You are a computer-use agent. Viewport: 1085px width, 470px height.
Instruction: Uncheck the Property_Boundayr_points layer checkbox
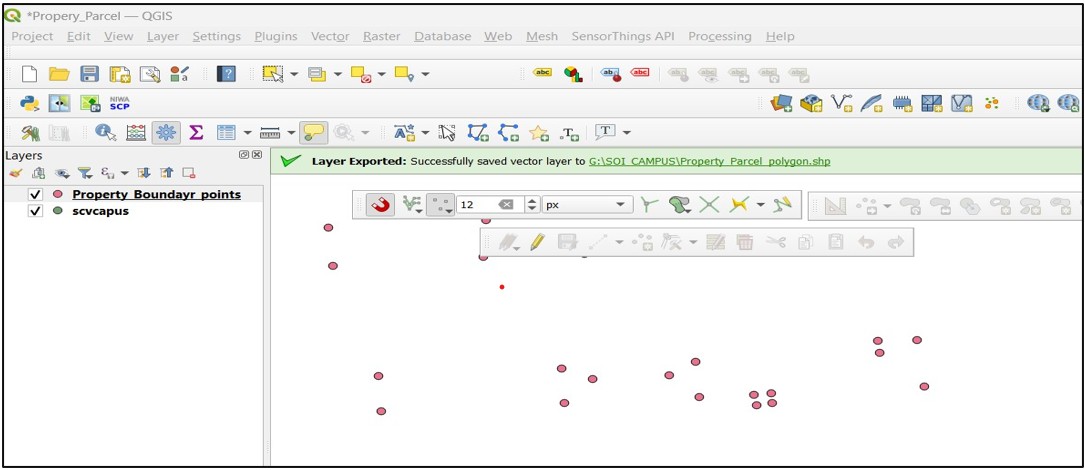coord(36,194)
